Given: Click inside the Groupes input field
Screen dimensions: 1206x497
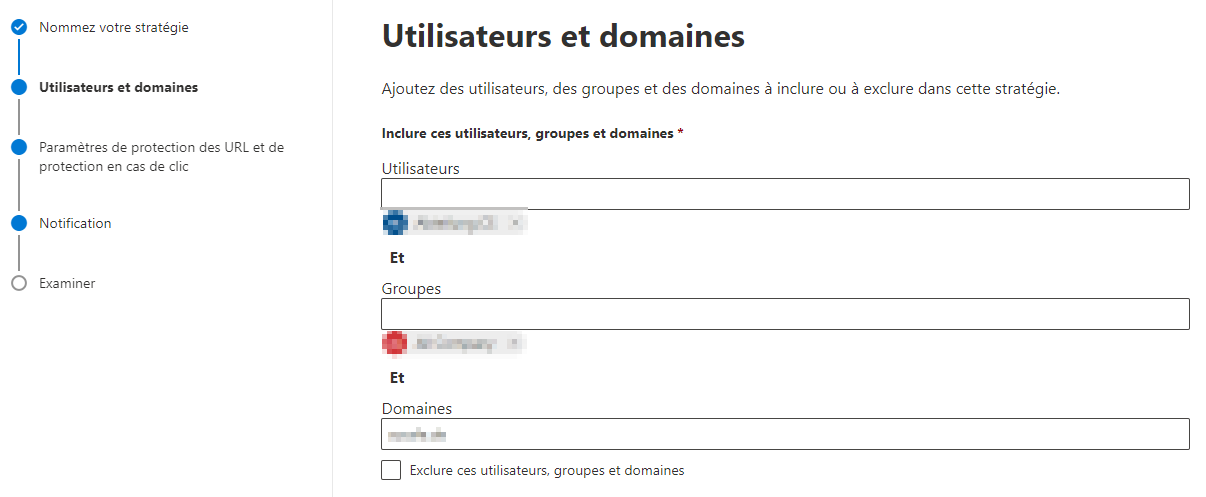Looking at the screenshot, I should 785,314.
